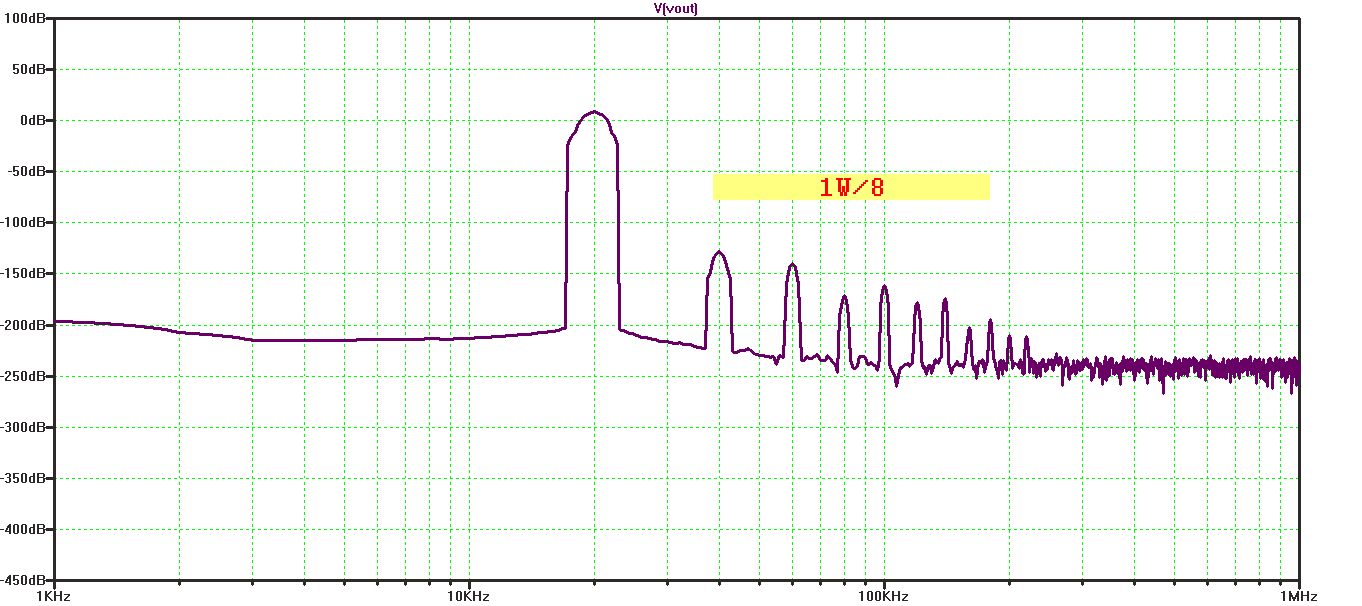Click the -250dB y-axis label

pyautogui.click(x=24, y=376)
